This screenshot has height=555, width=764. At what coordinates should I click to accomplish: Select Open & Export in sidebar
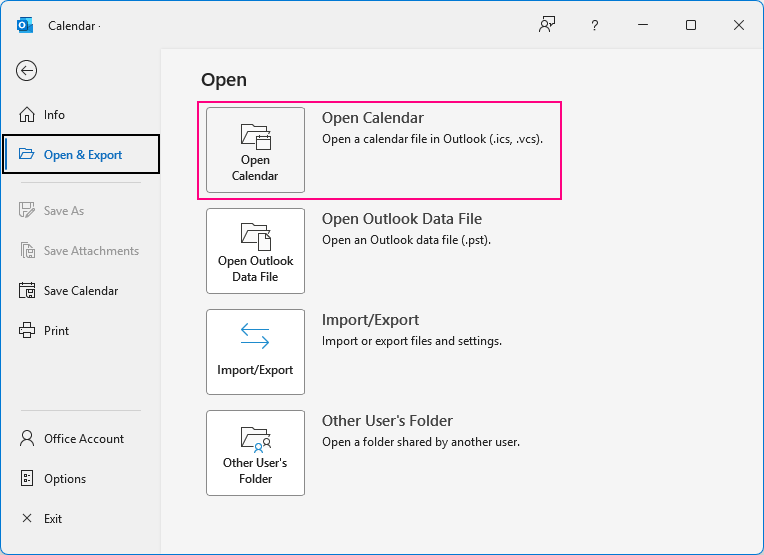point(81,154)
